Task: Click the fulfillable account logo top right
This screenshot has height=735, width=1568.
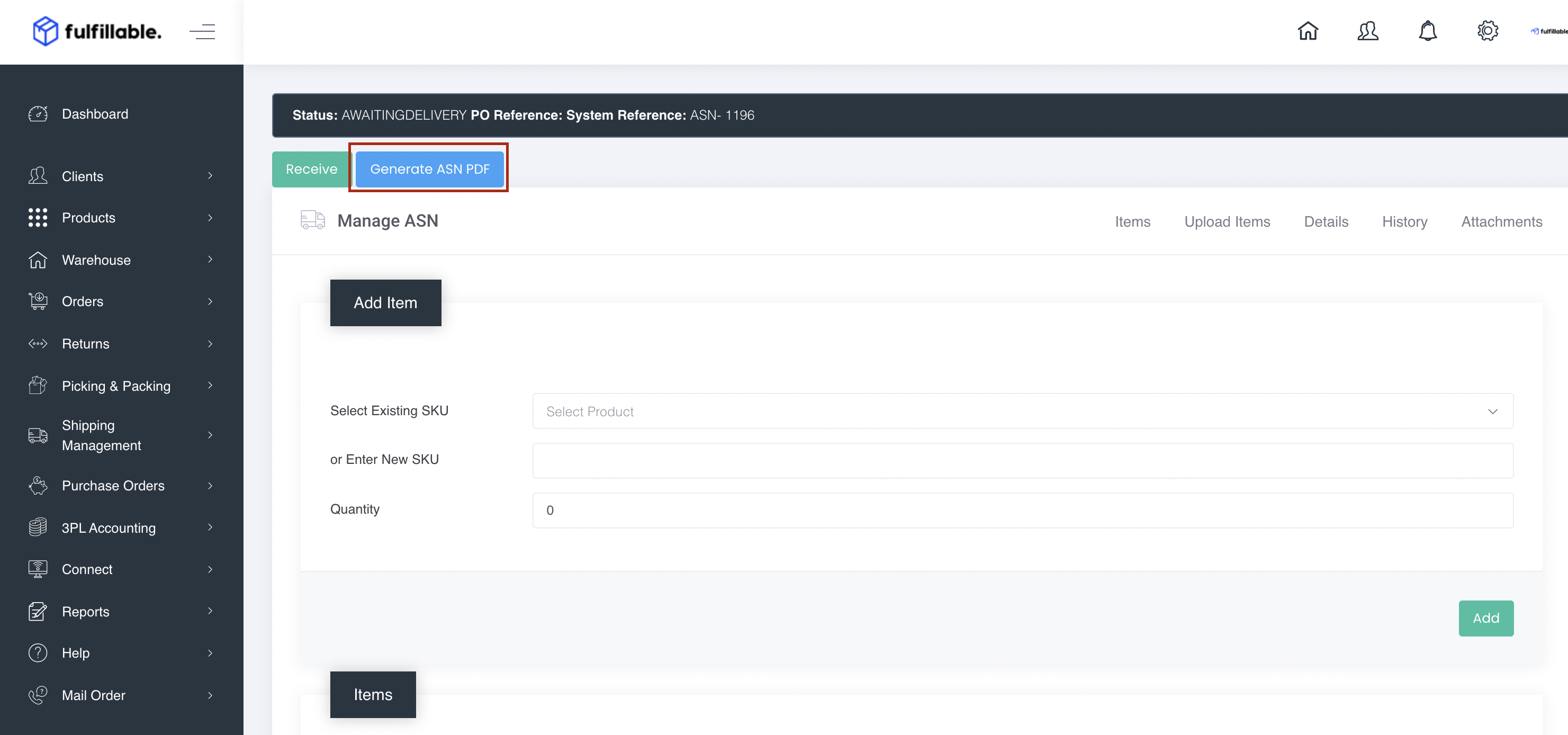Action: (1549, 31)
